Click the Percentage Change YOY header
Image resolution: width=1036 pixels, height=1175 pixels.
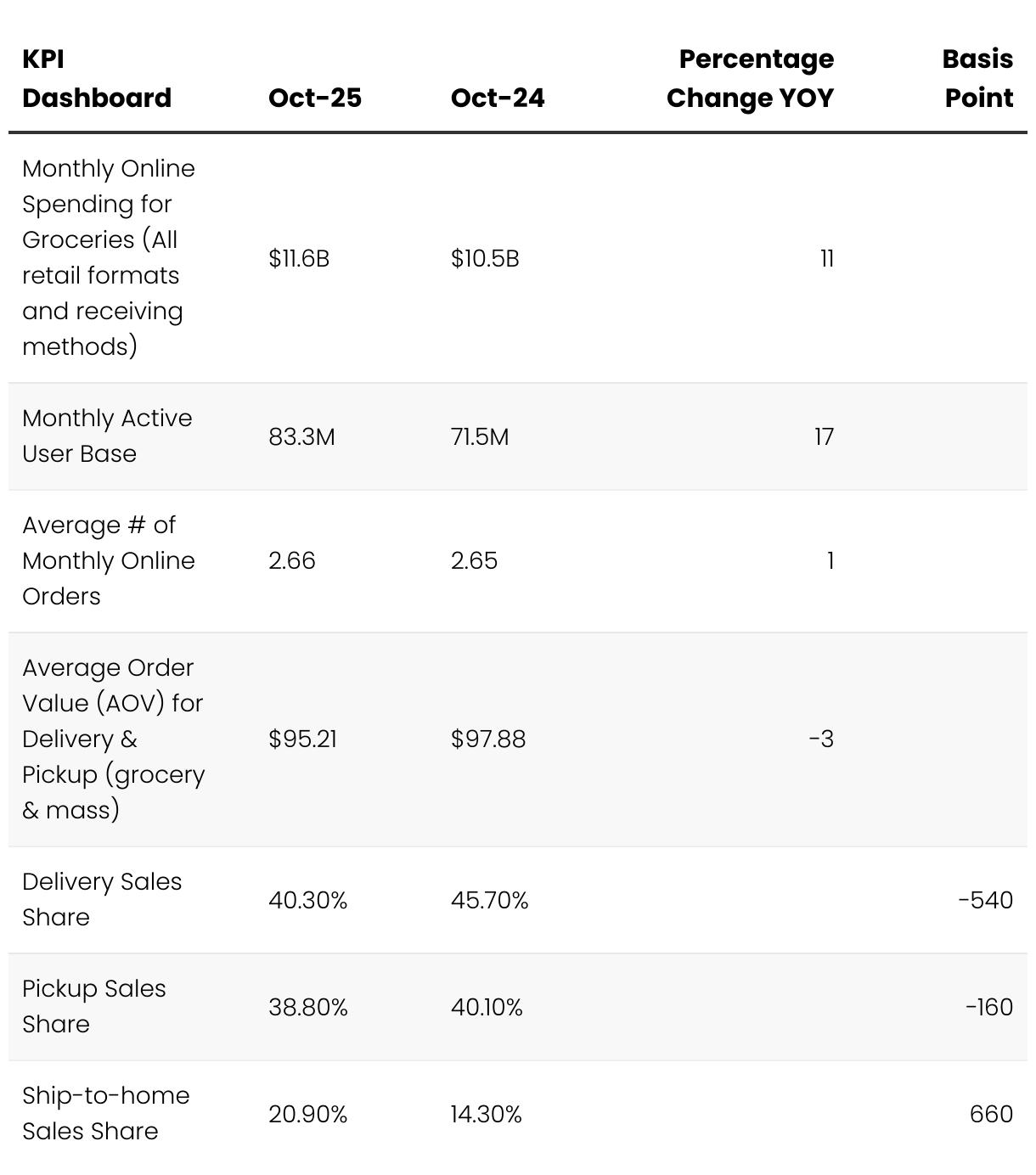[x=750, y=79]
